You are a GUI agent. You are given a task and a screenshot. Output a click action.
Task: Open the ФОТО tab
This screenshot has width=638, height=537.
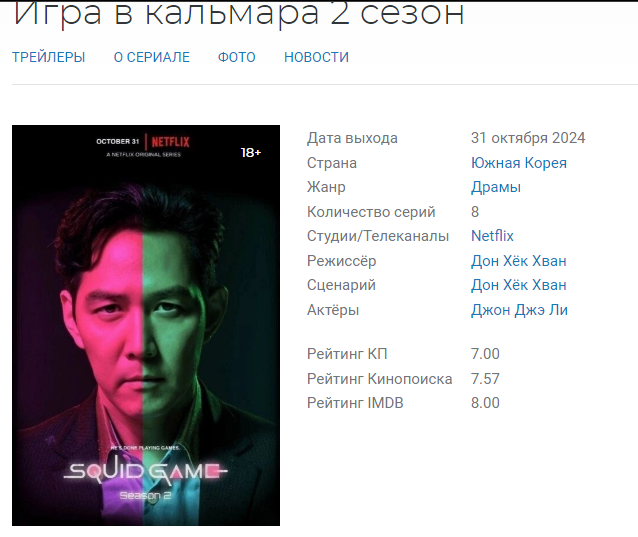[x=237, y=57]
